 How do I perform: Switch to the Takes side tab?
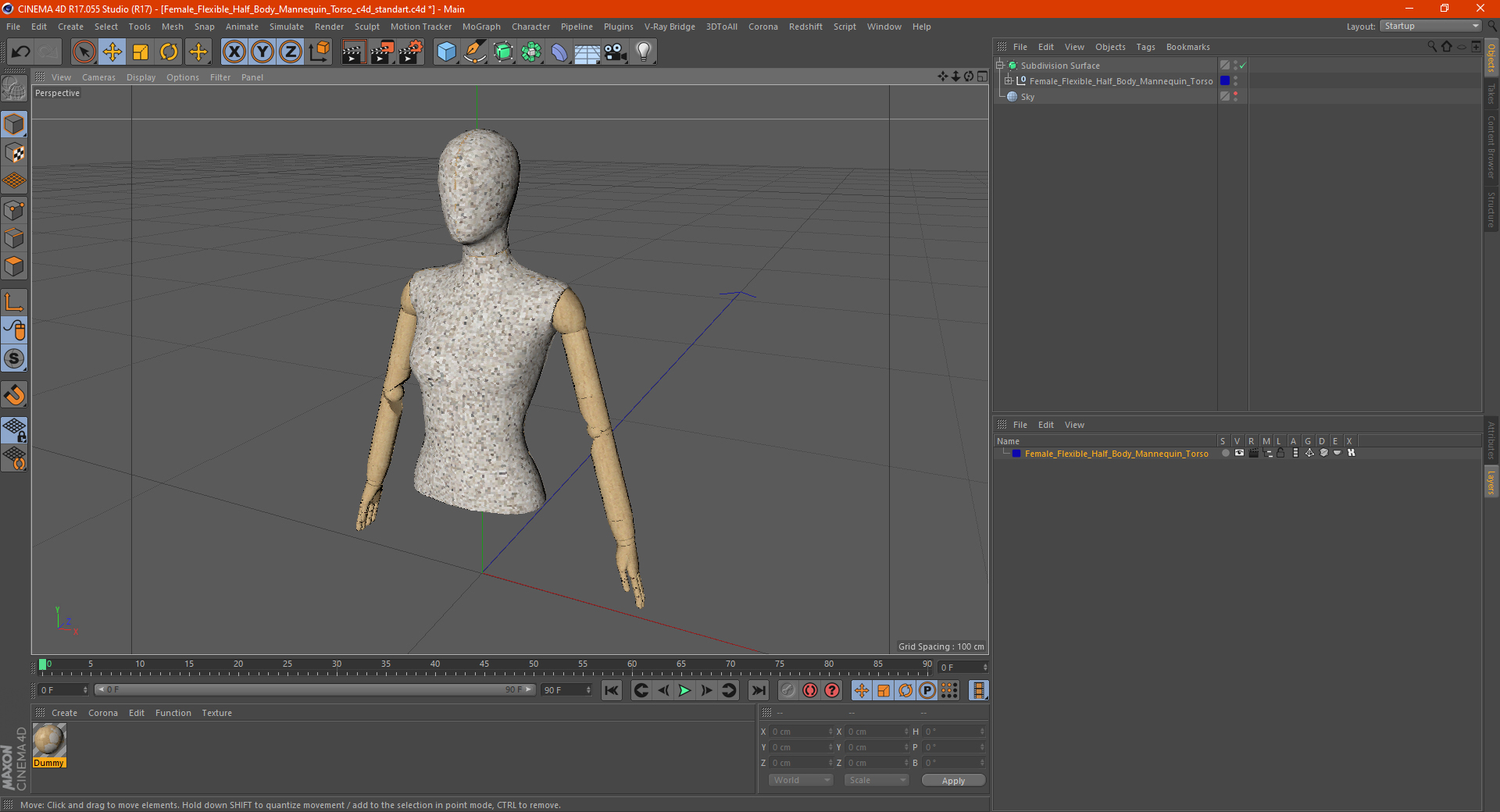coord(1491,94)
